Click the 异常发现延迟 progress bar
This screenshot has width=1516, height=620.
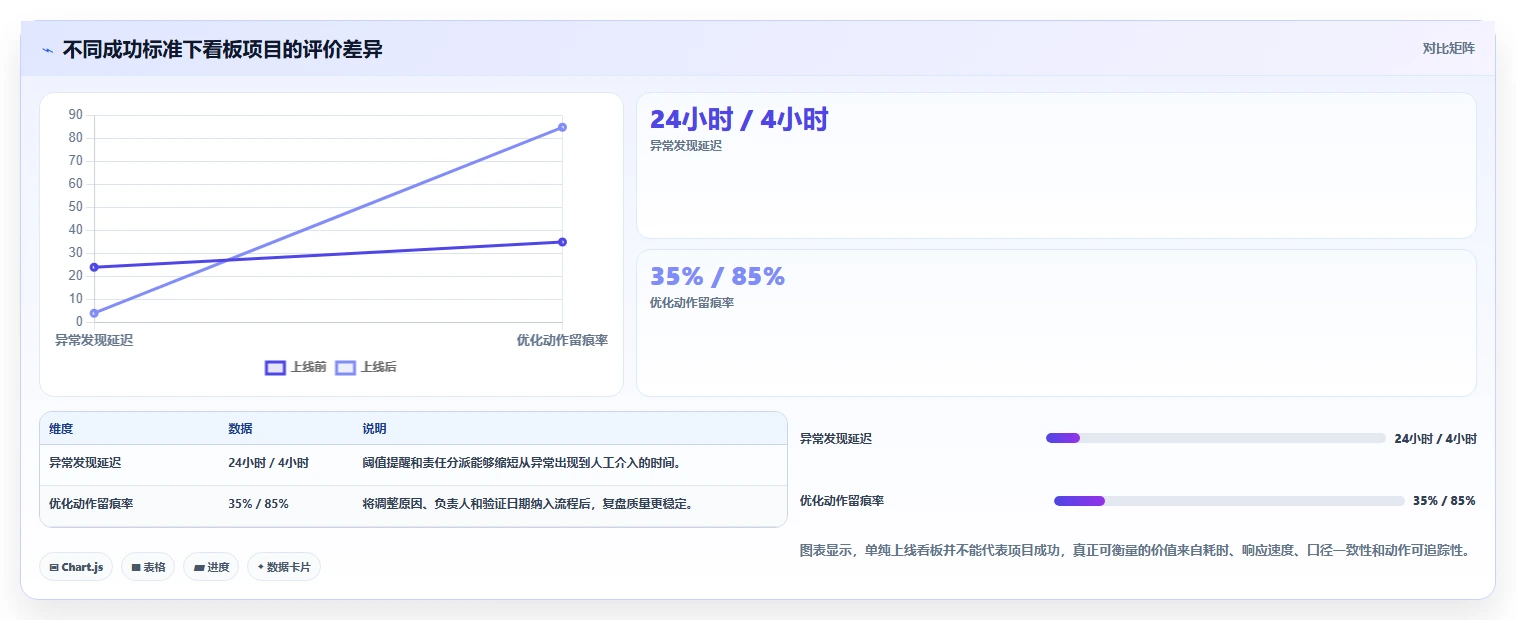point(1215,438)
